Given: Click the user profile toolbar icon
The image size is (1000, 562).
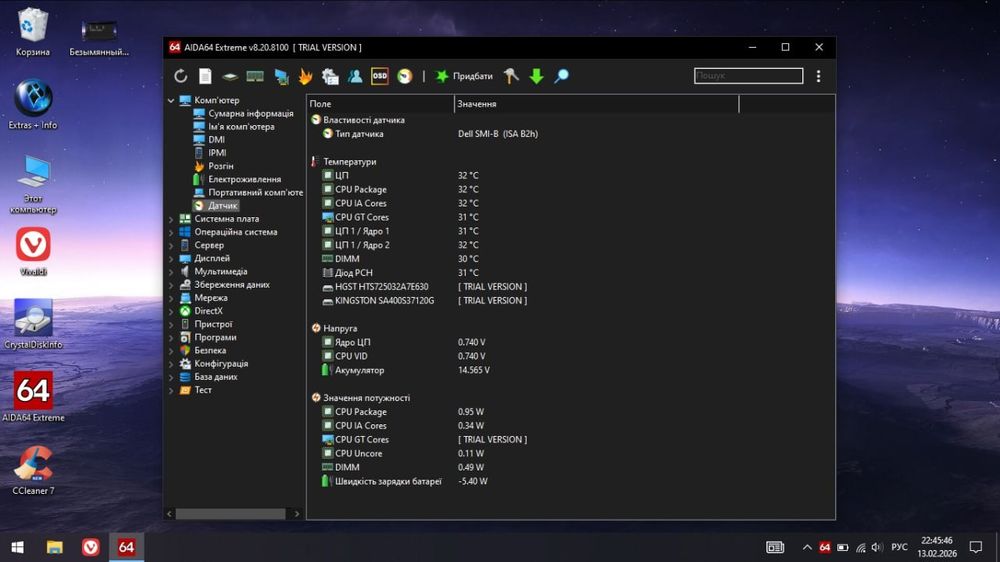Looking at the screenshot, I should pos(355,77).
